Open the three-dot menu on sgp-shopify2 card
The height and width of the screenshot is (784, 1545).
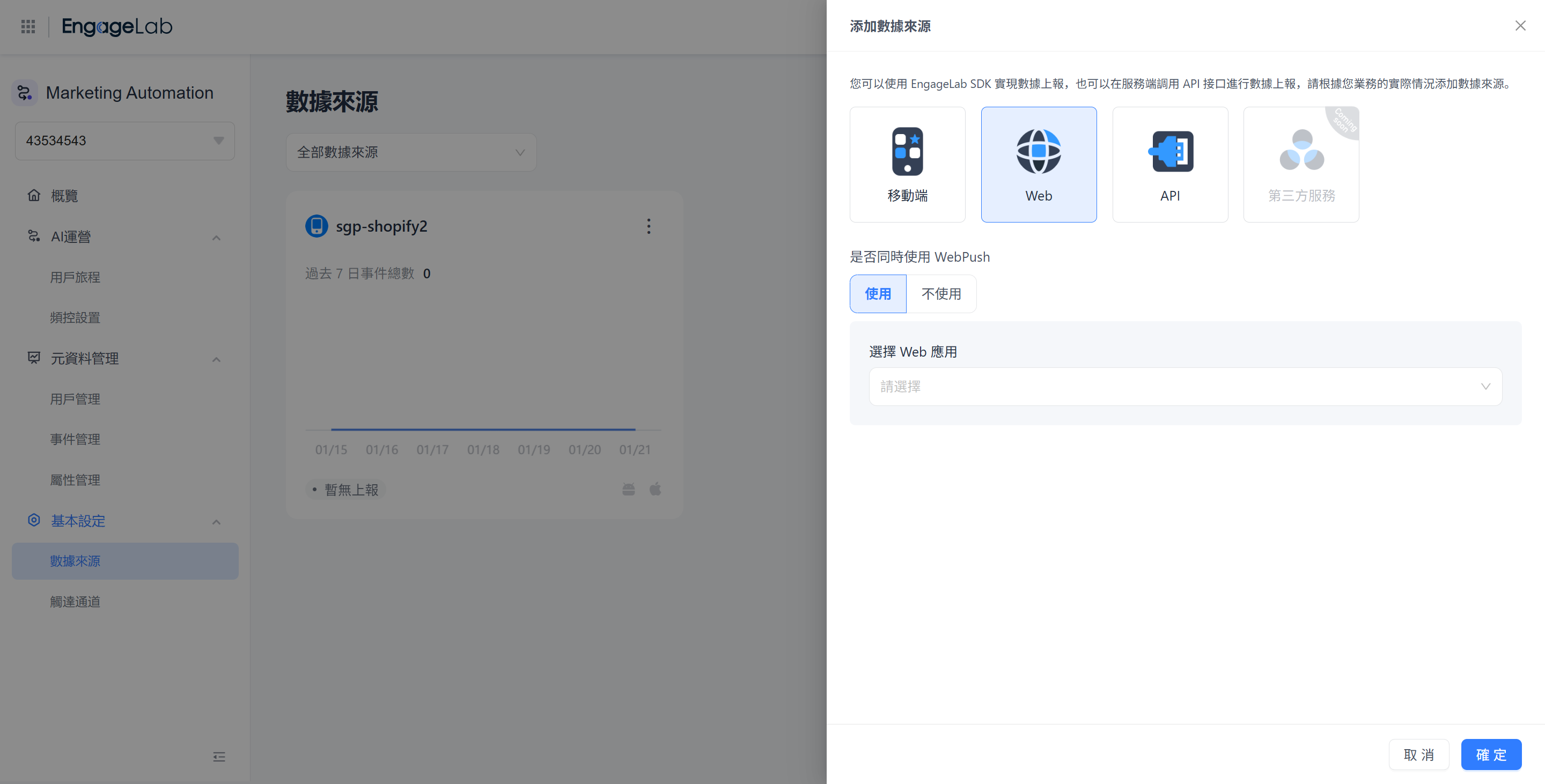pos(649,226)
